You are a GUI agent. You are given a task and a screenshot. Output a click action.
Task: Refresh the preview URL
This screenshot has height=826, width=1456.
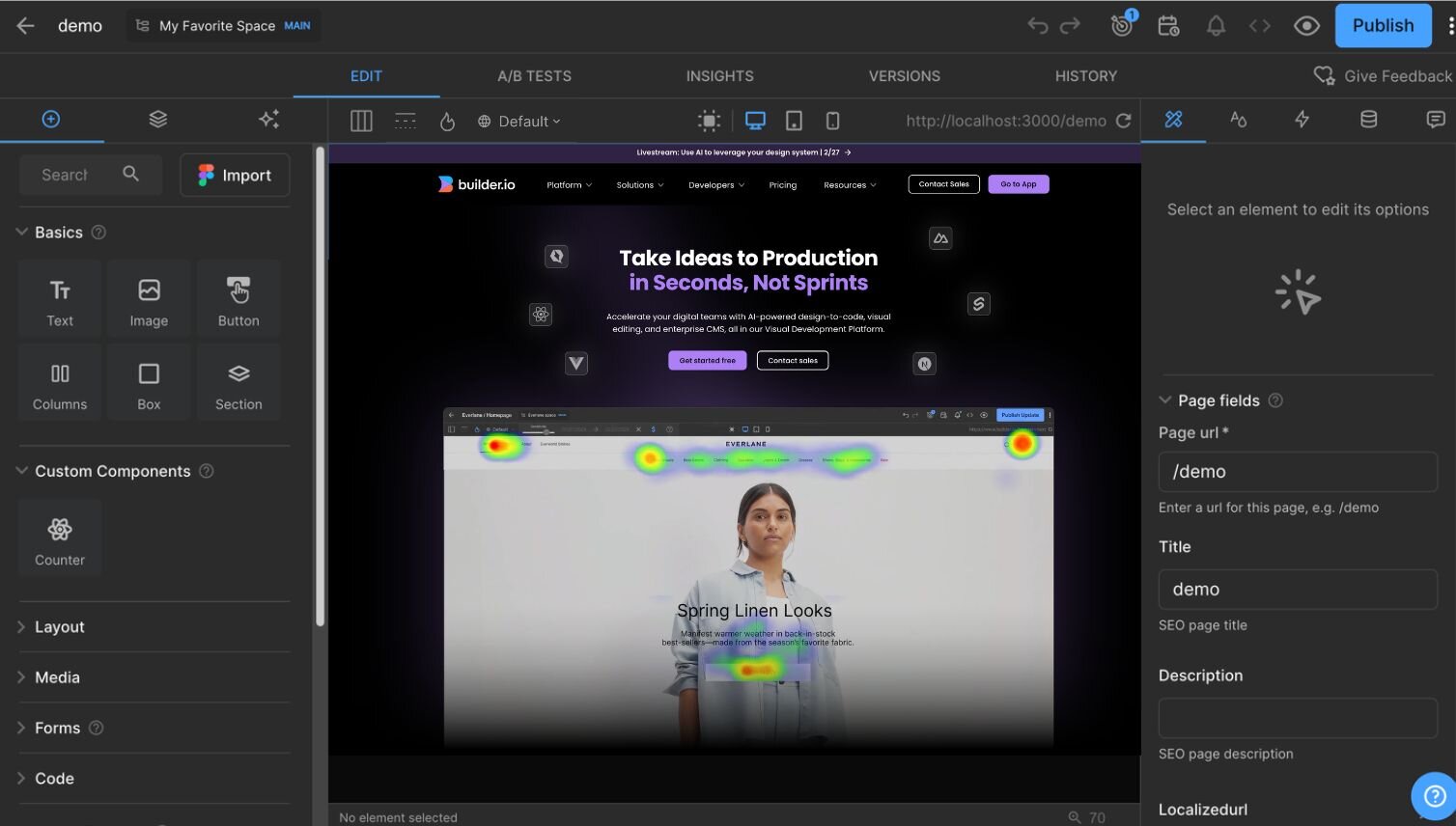1123,121
